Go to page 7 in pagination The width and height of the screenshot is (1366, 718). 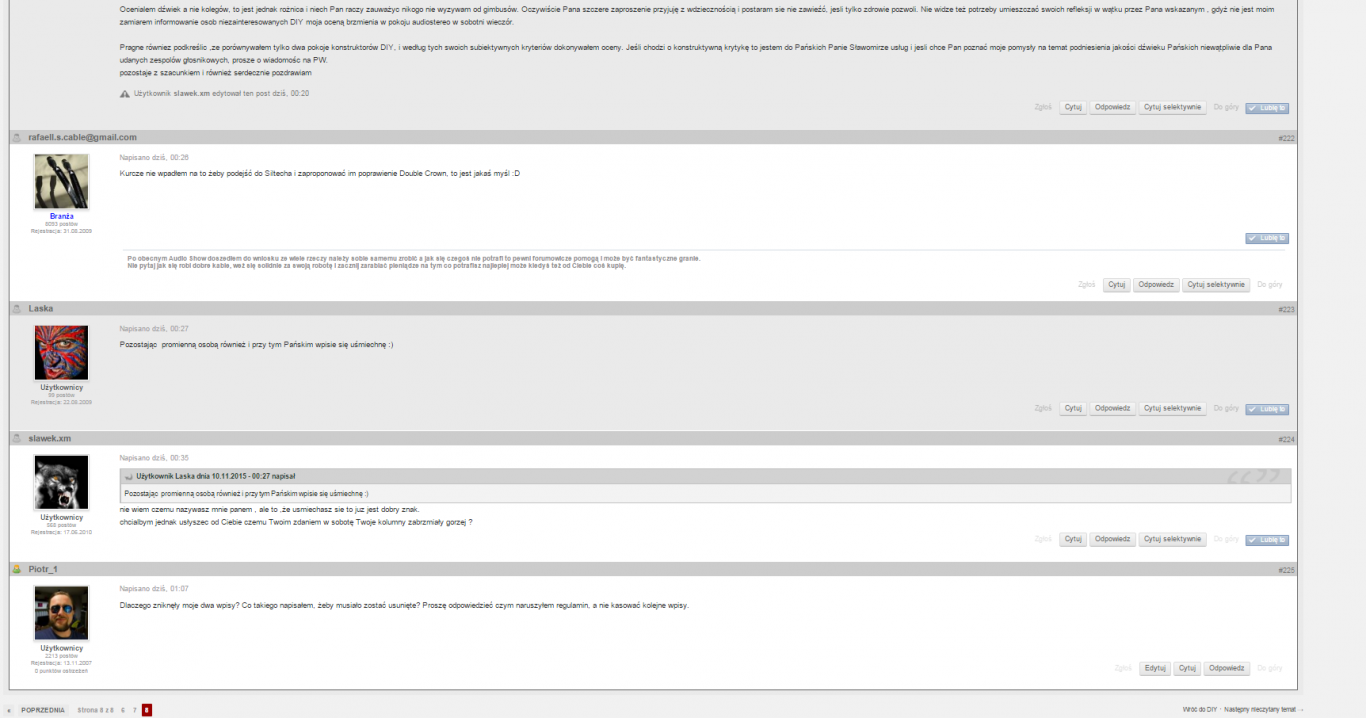(135, 710)
